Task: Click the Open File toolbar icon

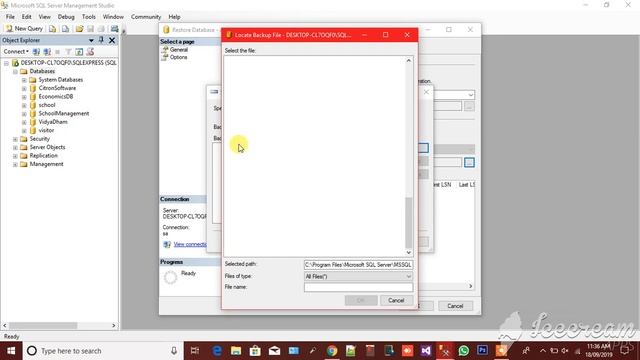Action: click(x=79, y=29)
